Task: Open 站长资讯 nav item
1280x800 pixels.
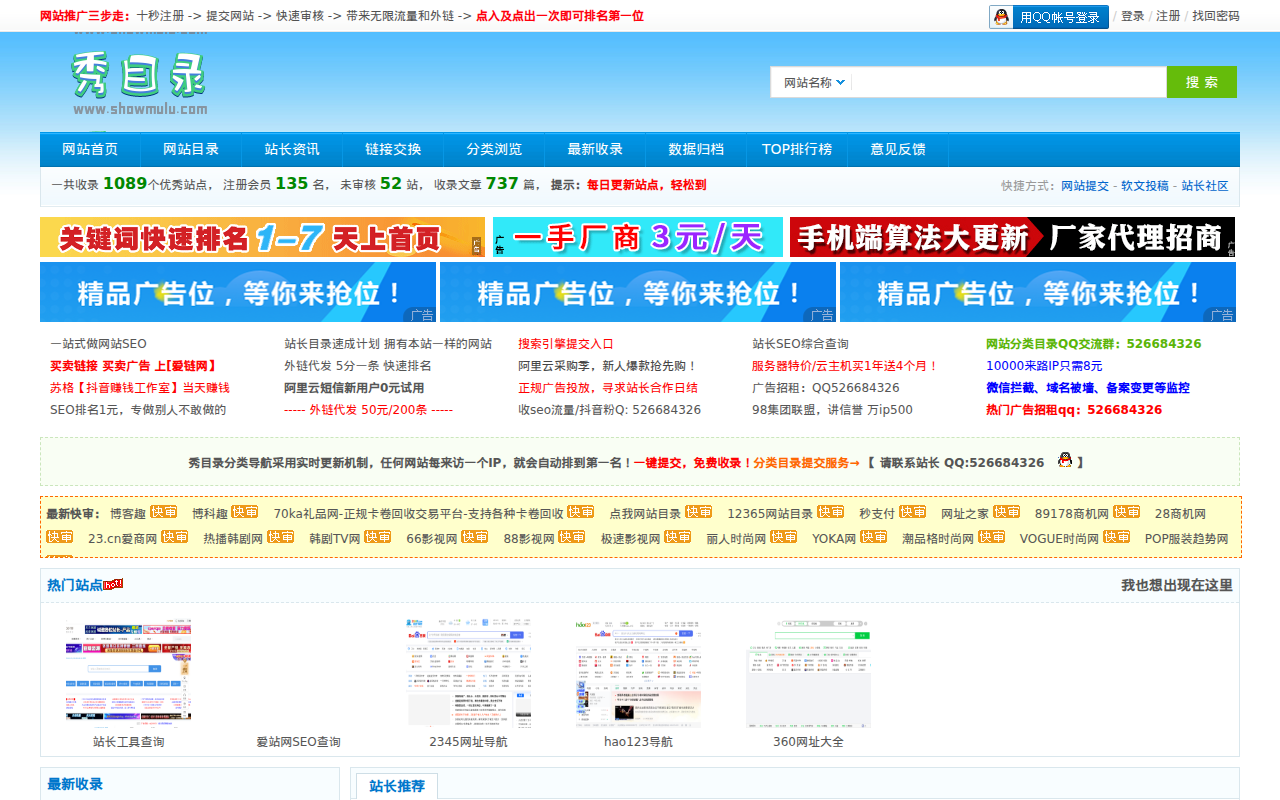Action: [292, 150]
